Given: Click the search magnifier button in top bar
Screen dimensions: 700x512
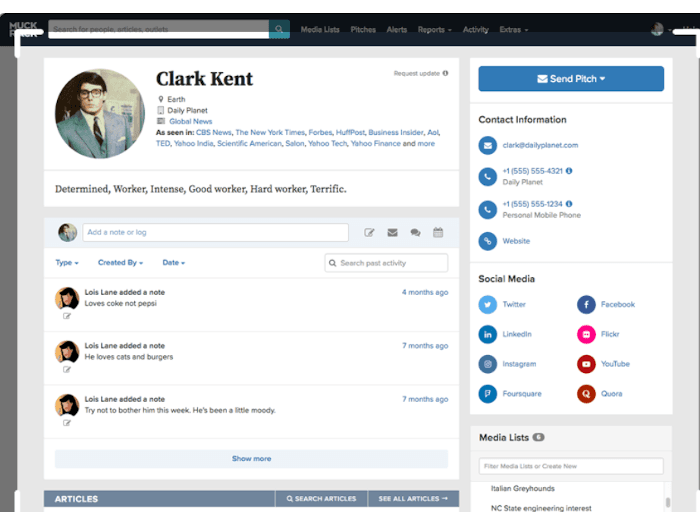Looking at the screenshot, I should (x=279, y=30).
